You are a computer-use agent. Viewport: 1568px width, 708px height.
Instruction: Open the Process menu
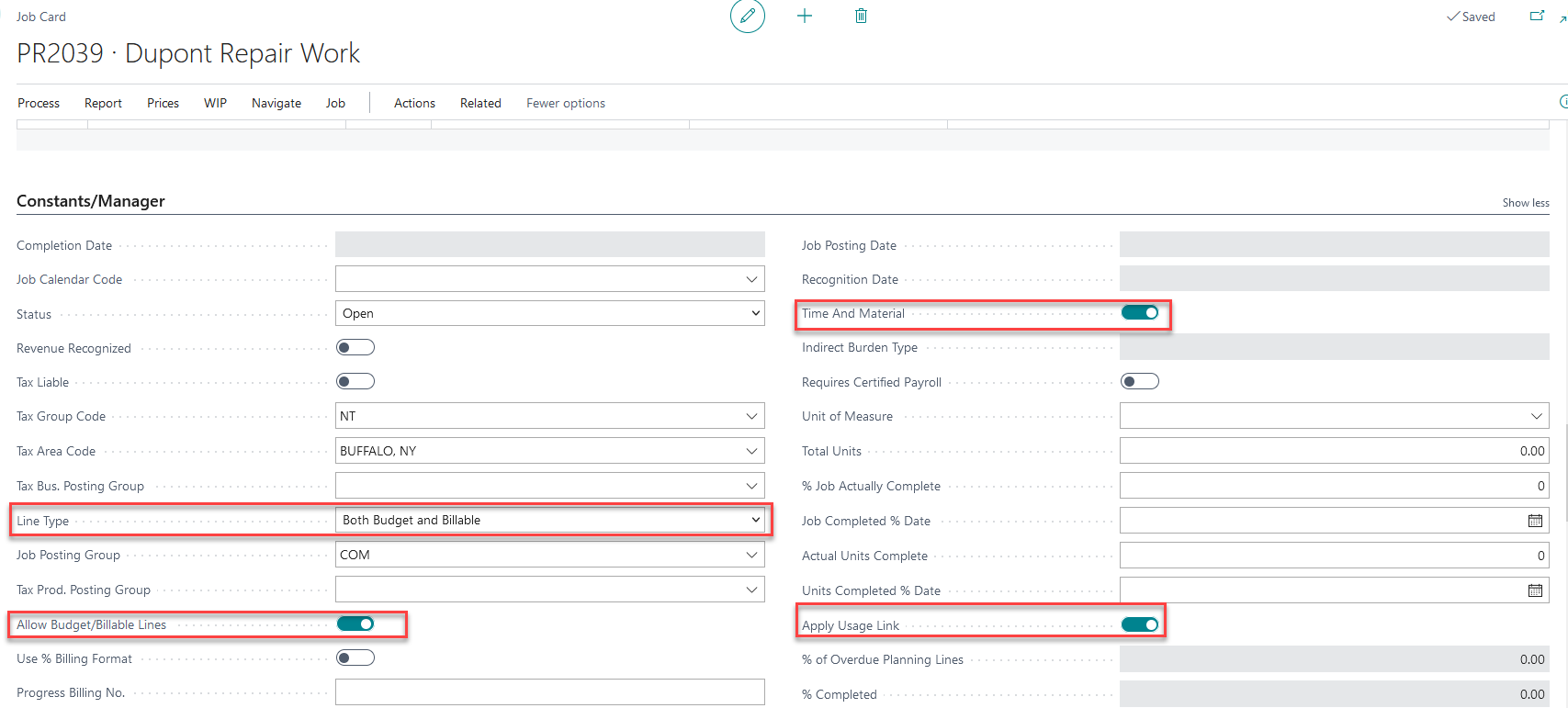39,103
